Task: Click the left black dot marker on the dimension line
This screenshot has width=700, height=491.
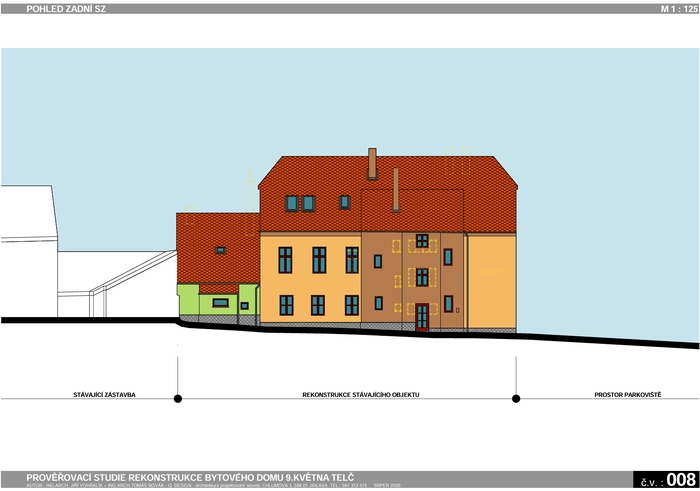Action: tap(178, 398)
